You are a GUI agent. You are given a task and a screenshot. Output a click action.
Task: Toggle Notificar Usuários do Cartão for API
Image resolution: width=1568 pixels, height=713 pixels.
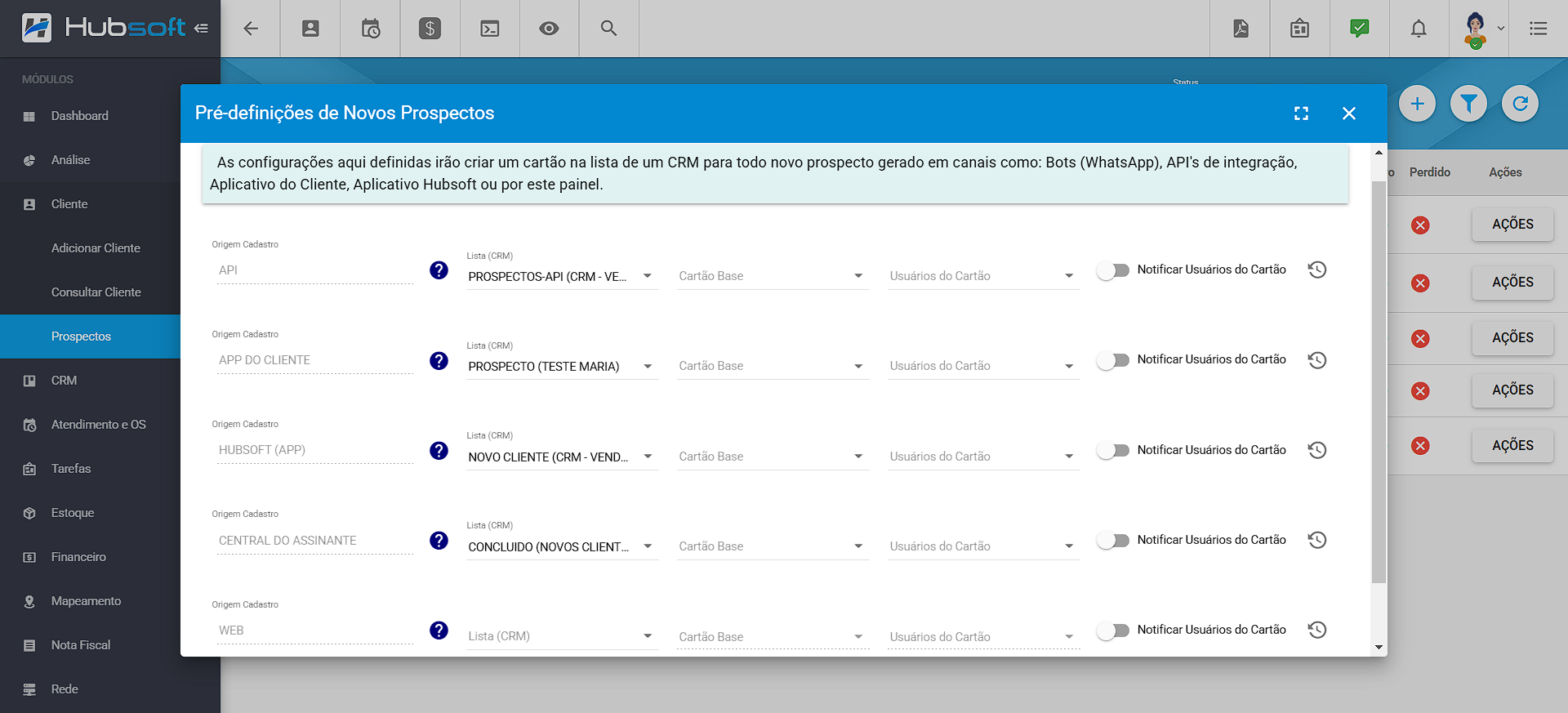pos(1113,270)
